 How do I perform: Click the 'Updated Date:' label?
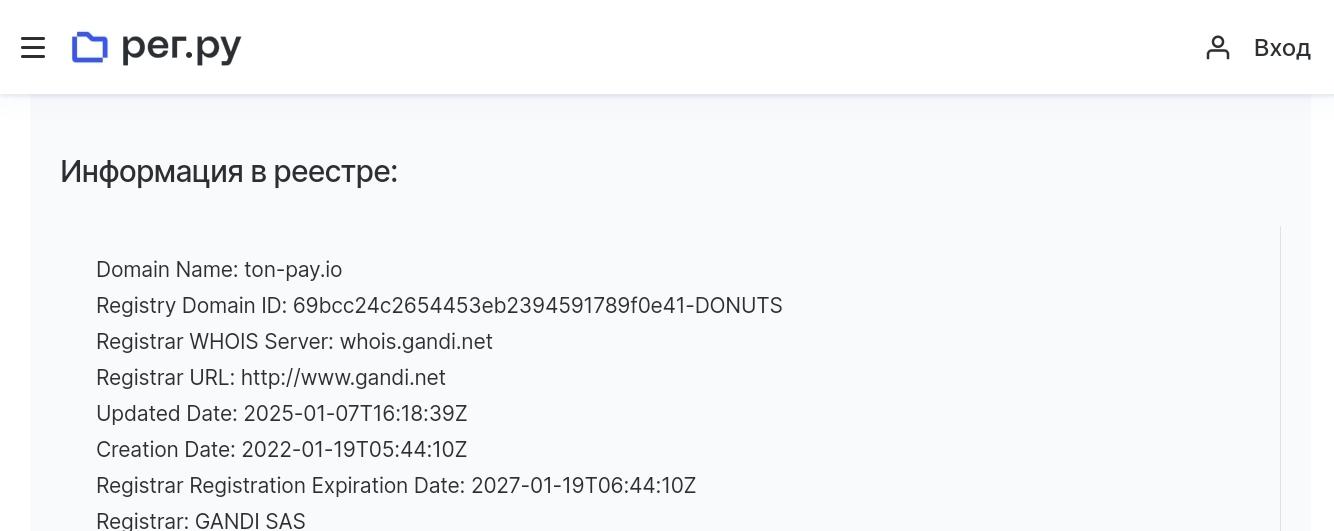click(167, 414)
